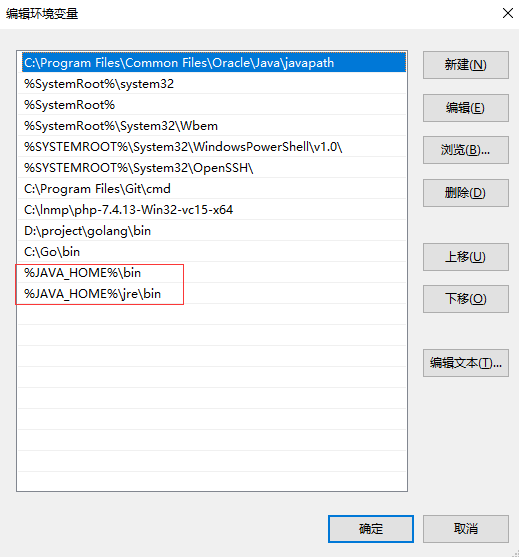Cancel dialog with 取消 button
Image resolution: width=519 pixels, height=557 pixels.
[465, 529]
